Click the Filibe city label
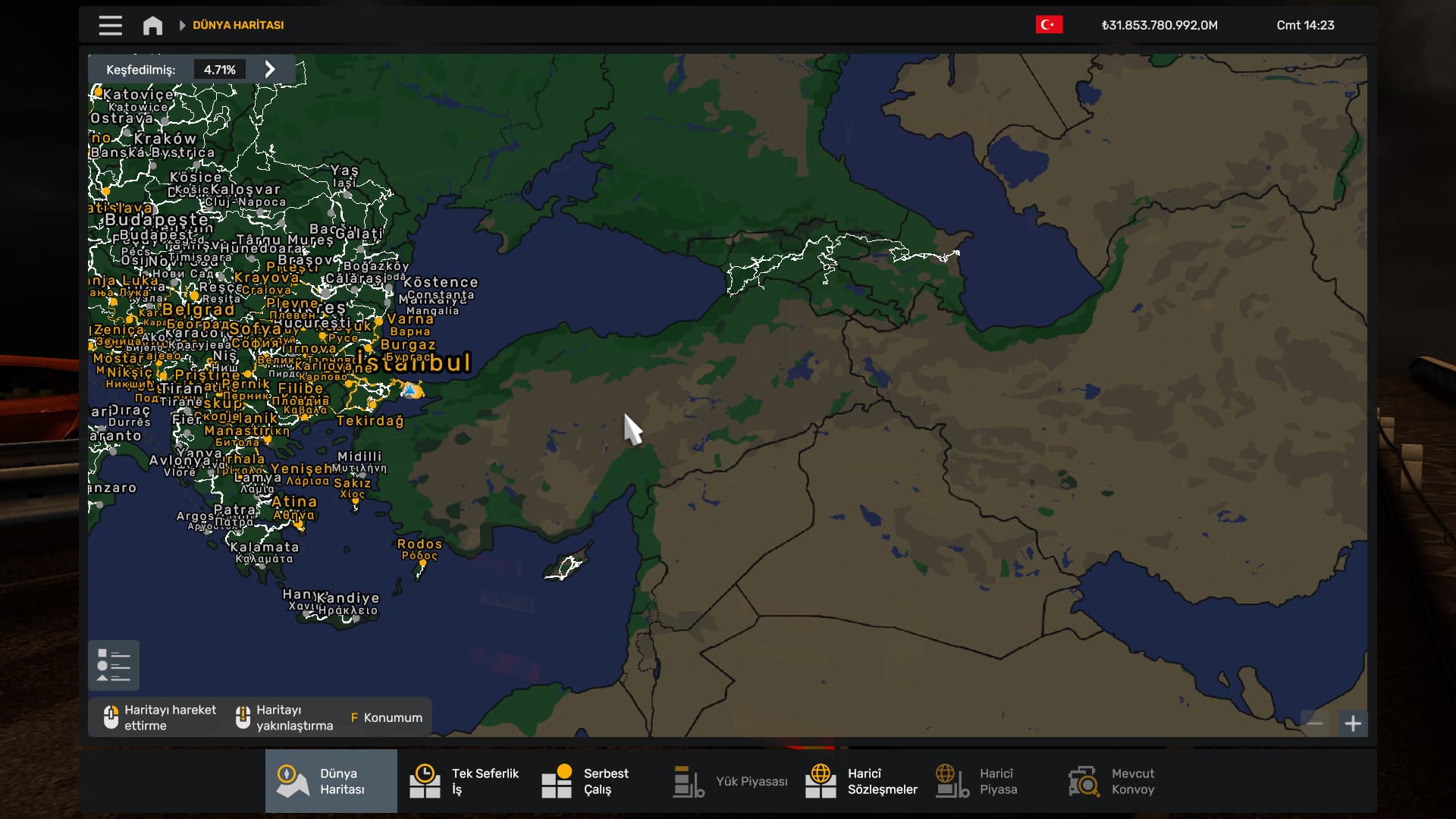1456x819 pixels. pos(300,388)
